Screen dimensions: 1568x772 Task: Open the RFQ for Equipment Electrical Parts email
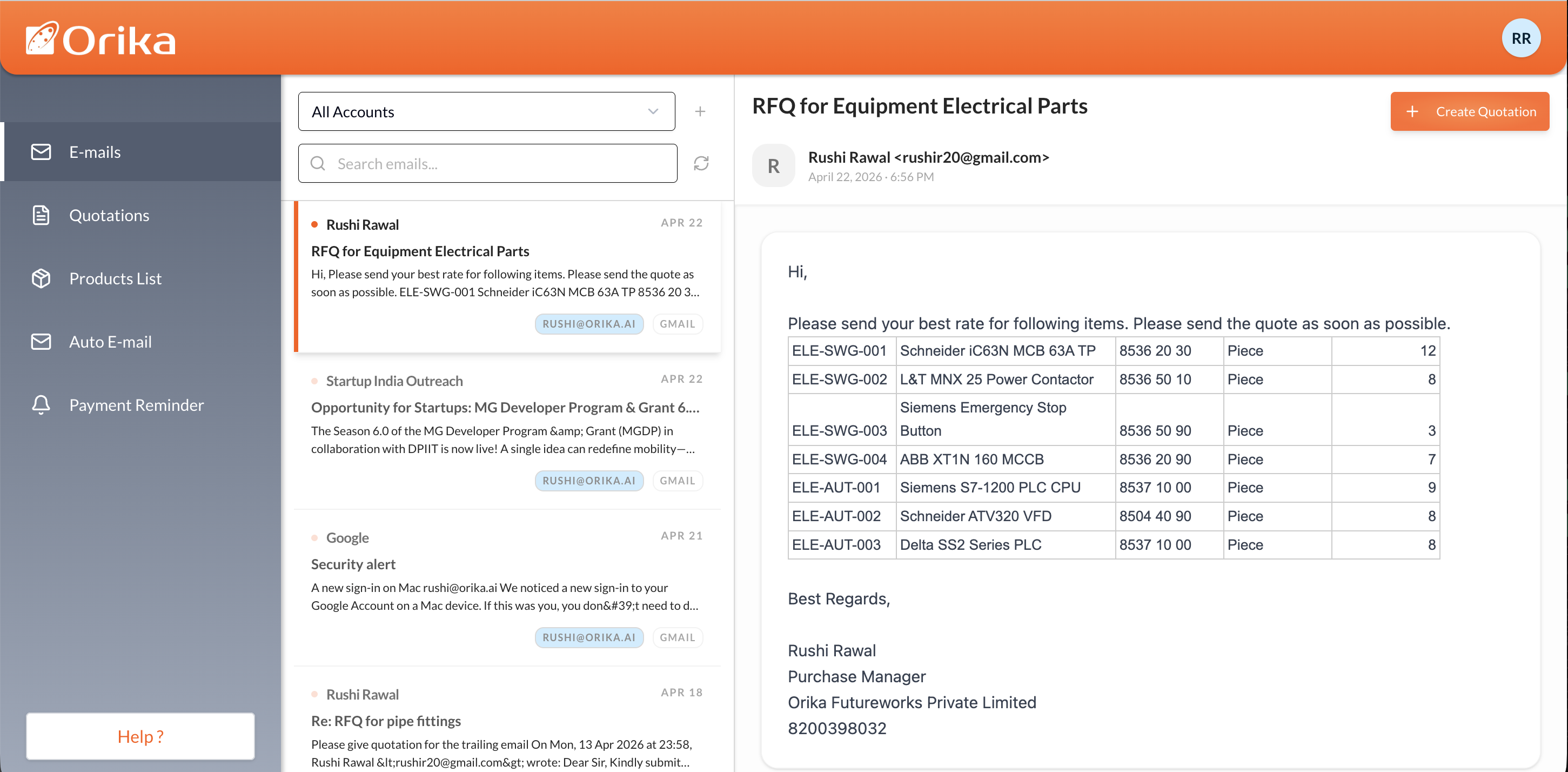click(x=508, y=276)
